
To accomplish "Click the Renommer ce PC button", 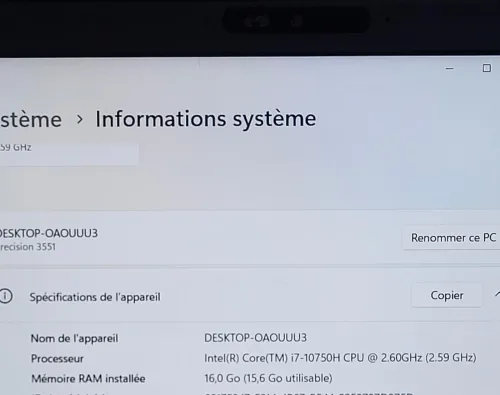I will pos(452,238).
